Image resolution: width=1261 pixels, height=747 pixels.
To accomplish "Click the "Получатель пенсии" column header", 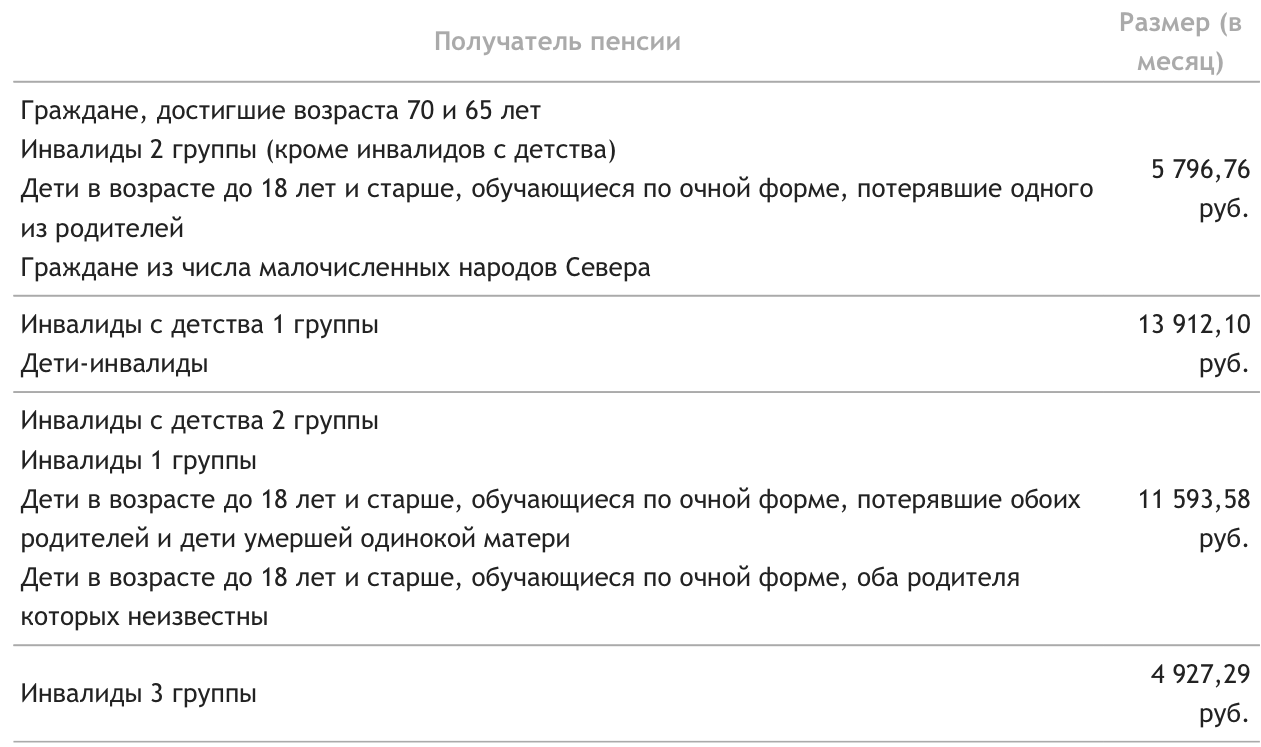I will pos(558,42).
